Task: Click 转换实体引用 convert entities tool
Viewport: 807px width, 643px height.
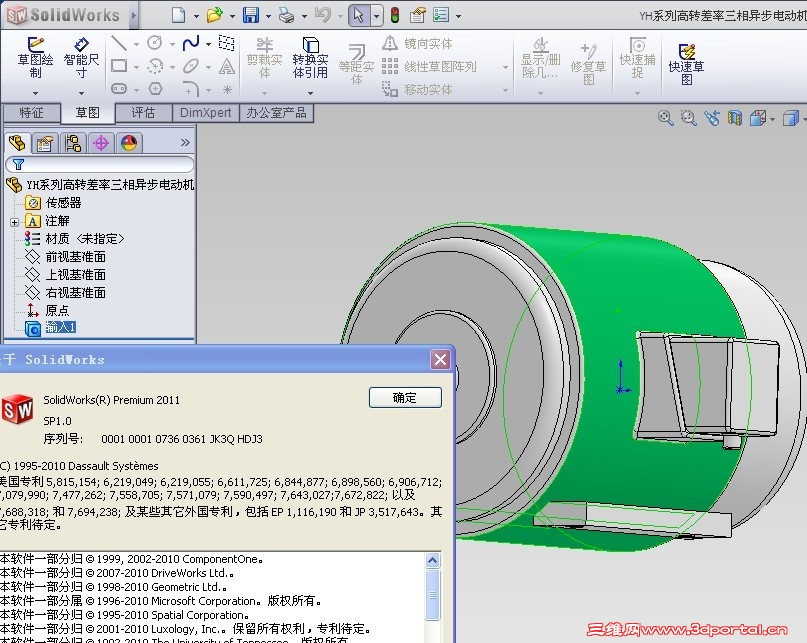Action: 310,57
